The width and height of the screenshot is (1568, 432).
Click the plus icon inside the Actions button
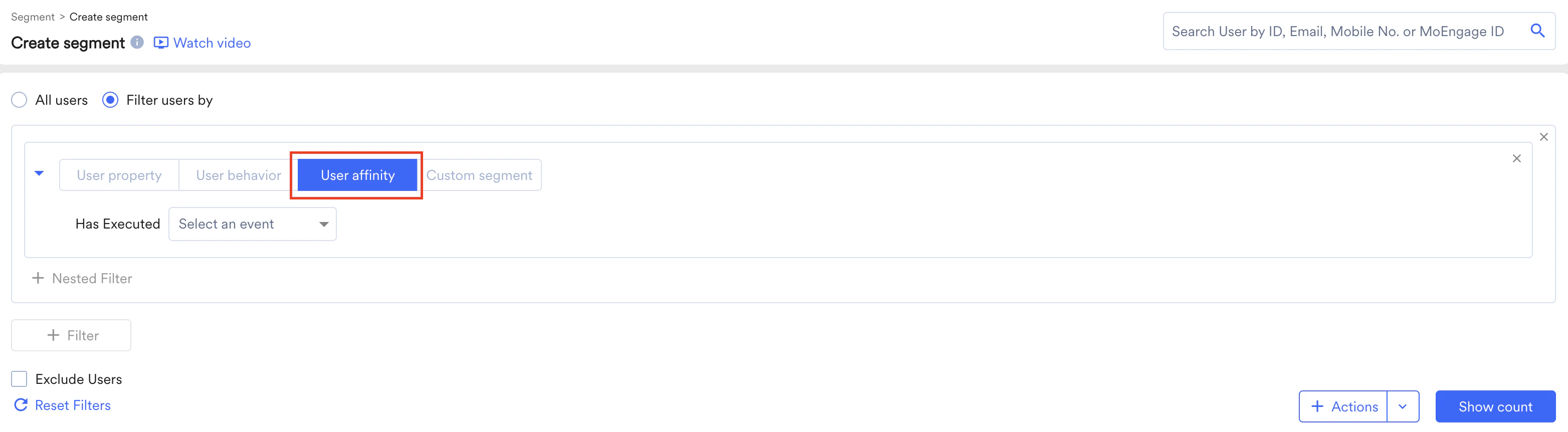pos(1318,406)
